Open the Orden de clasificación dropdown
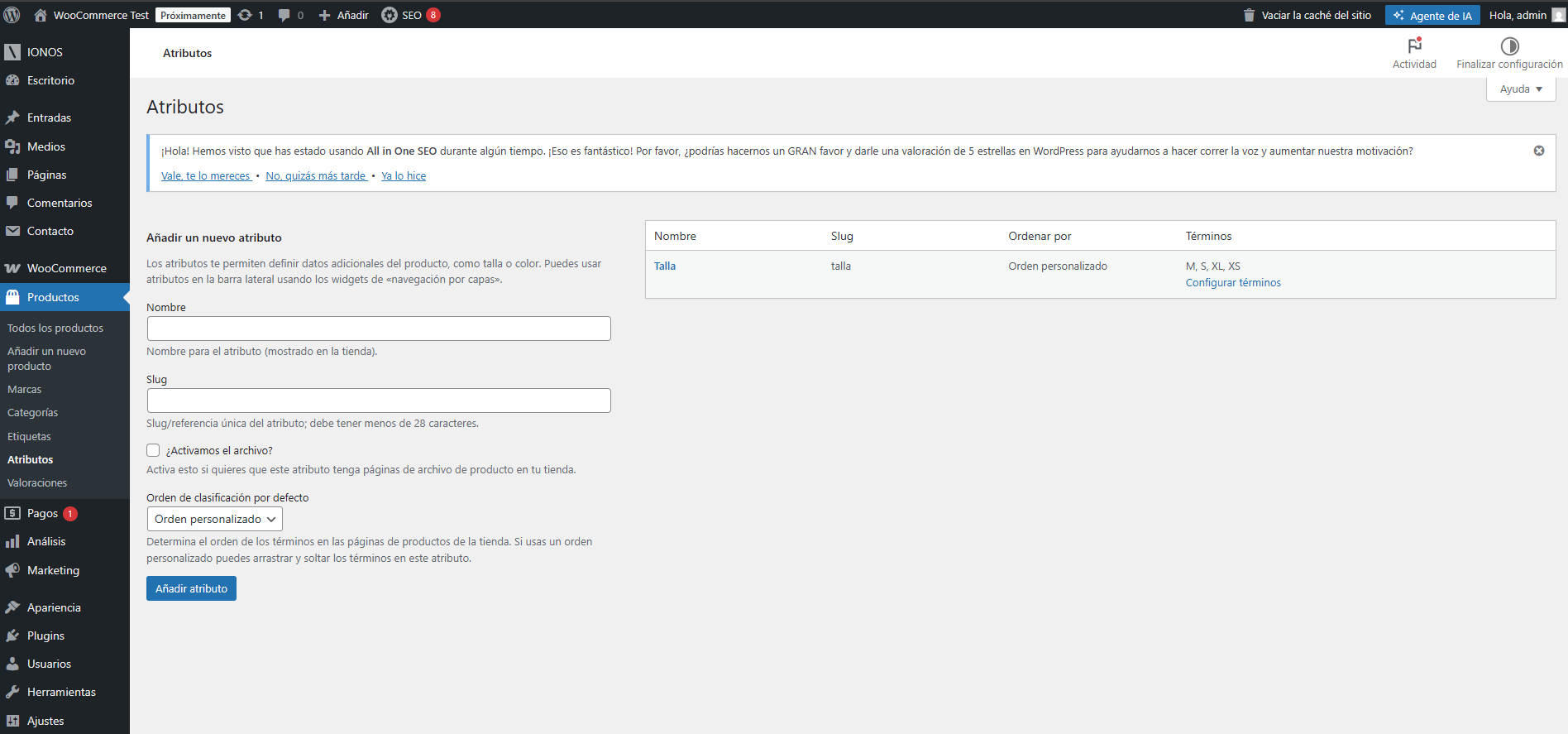The width and height of the screenshot is (1568, 734). coord(214,519)
